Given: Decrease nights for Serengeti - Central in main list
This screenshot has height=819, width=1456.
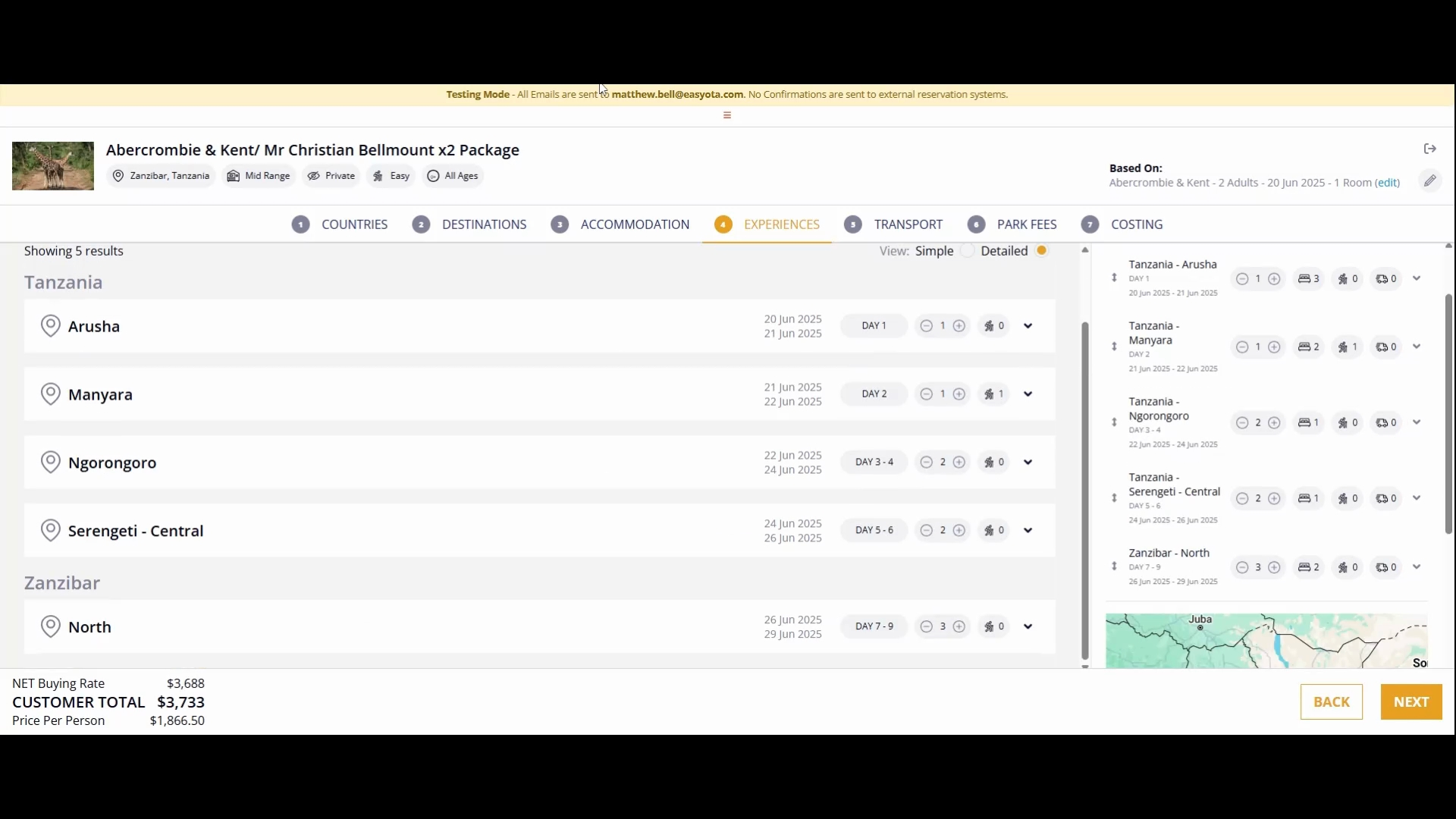Looking at the screenshot, I should pyautogui.click(x=926, y=531).
